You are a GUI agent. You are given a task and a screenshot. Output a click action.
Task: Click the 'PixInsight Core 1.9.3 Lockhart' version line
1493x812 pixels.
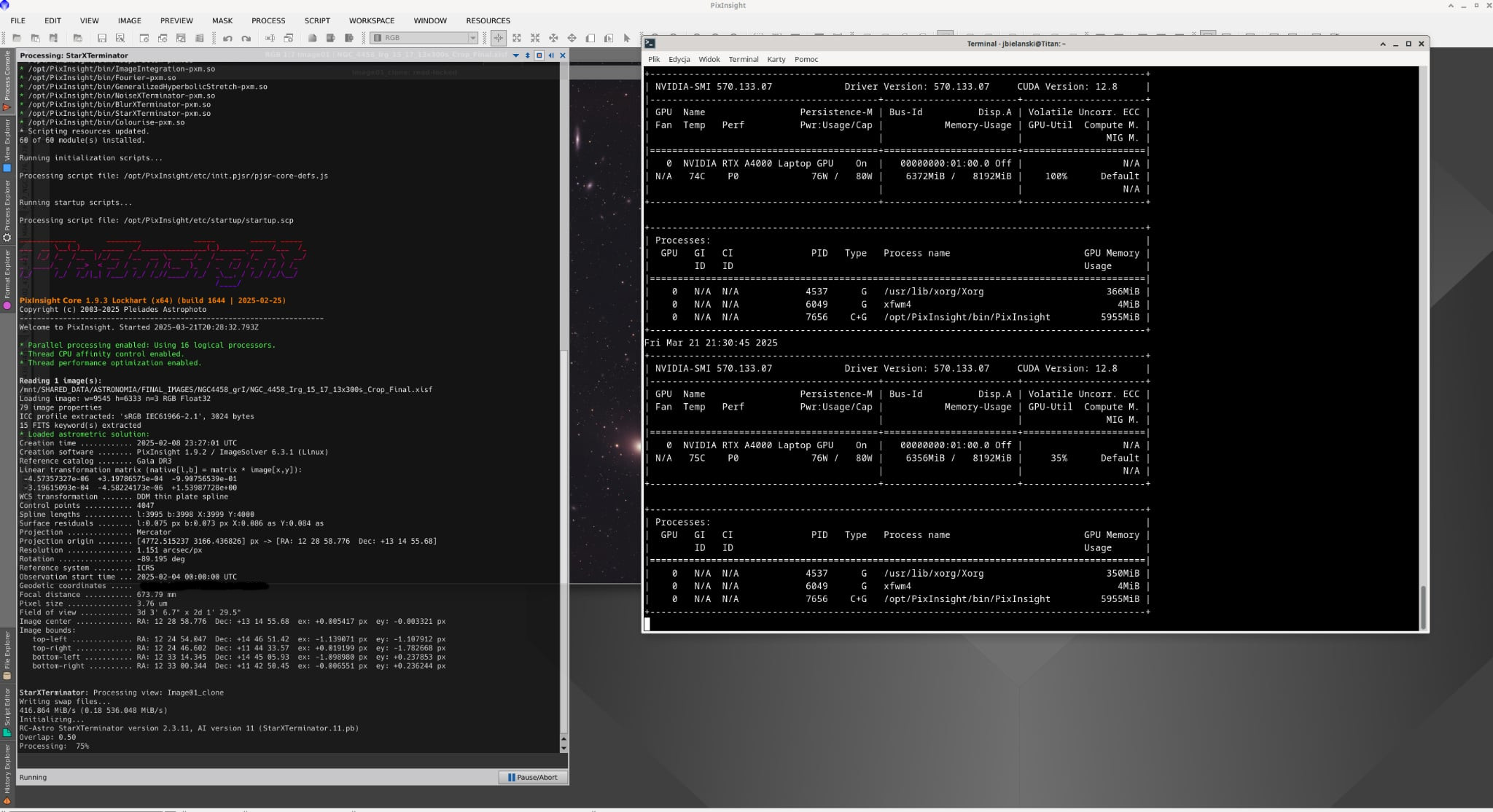tap(152, 300)
